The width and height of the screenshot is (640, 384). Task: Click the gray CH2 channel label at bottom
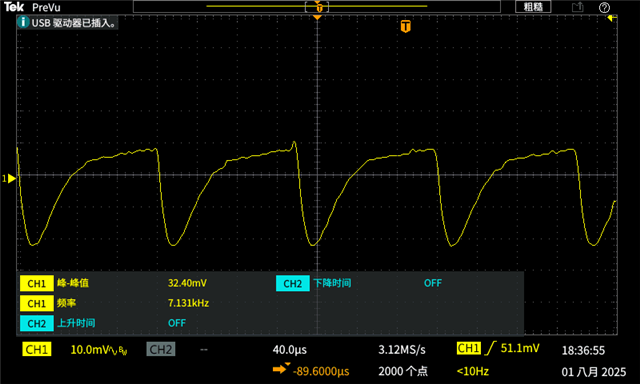pos(160,349)
